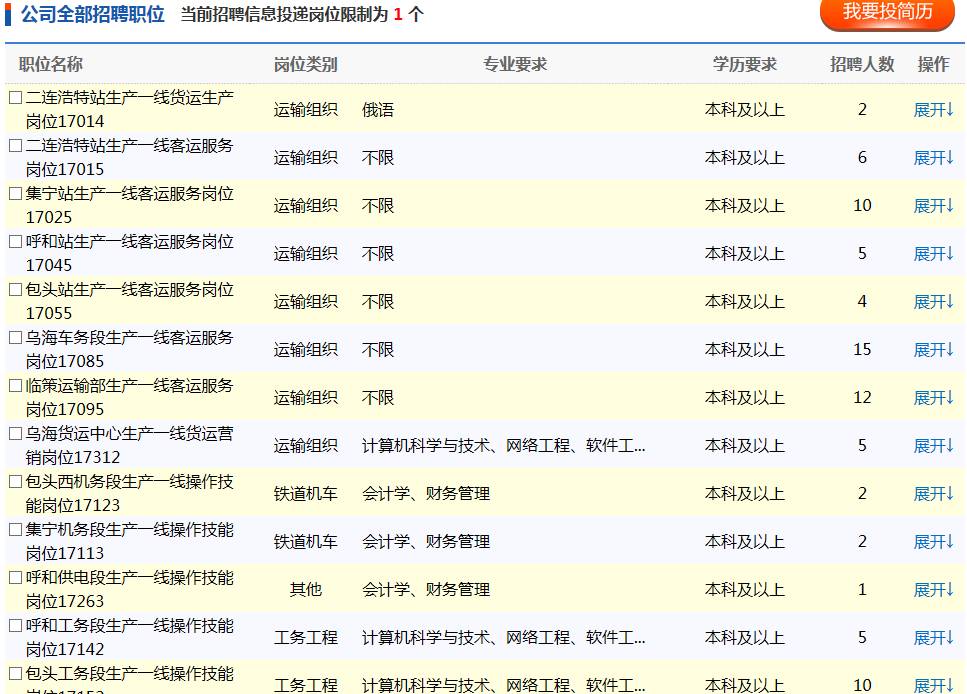Click the 操作 column header
The image size is (967, 694).
[x=933, y=64]
